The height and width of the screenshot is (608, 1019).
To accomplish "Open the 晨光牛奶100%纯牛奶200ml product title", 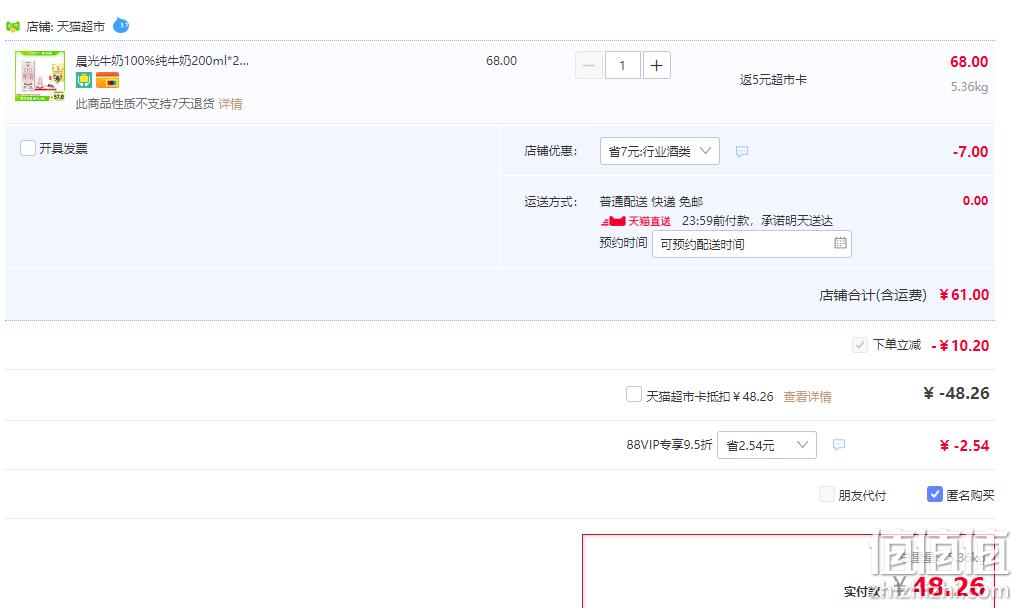I will point(162,60).
